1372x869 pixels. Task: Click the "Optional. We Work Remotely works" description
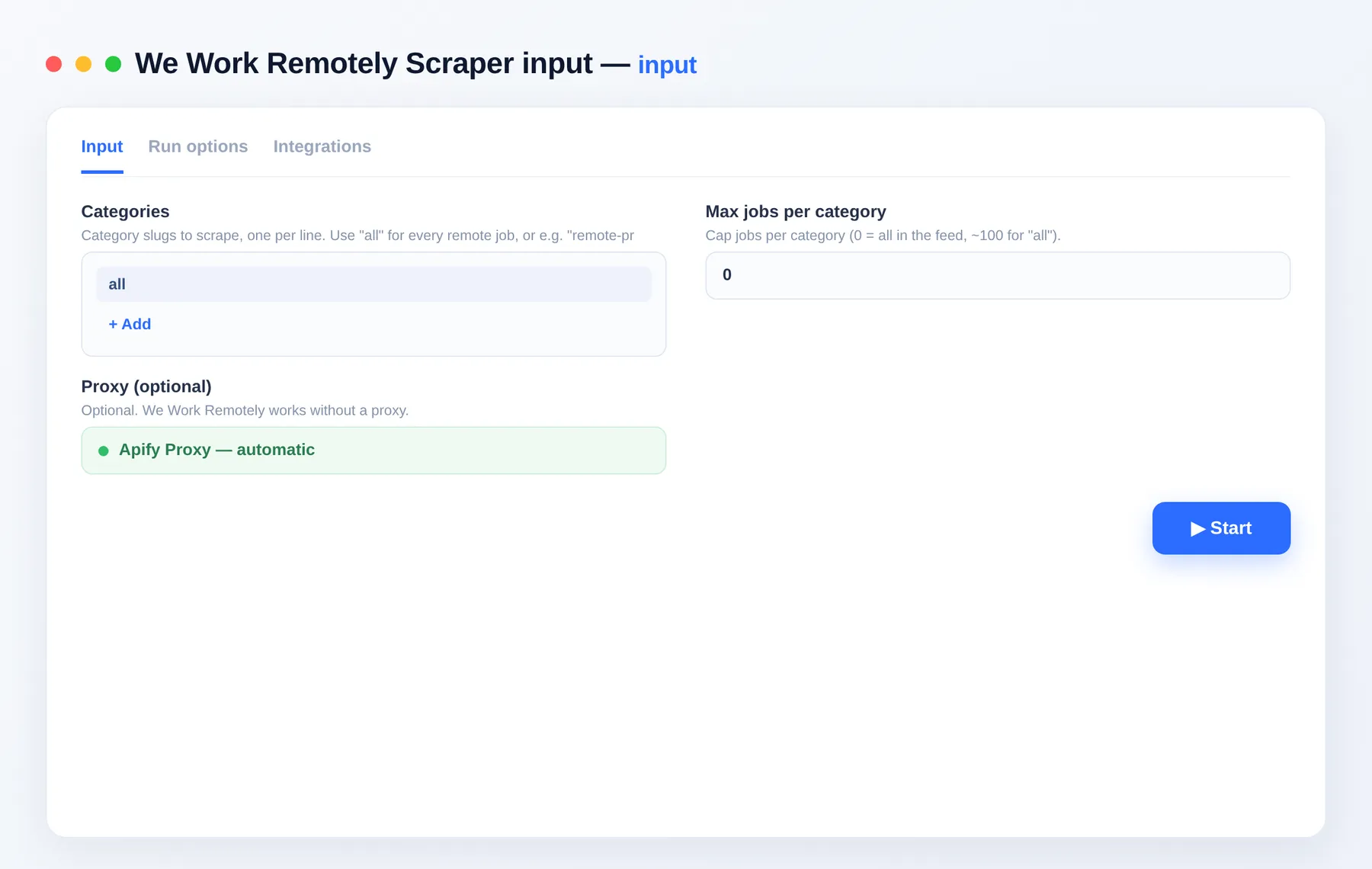click(245, 410)
